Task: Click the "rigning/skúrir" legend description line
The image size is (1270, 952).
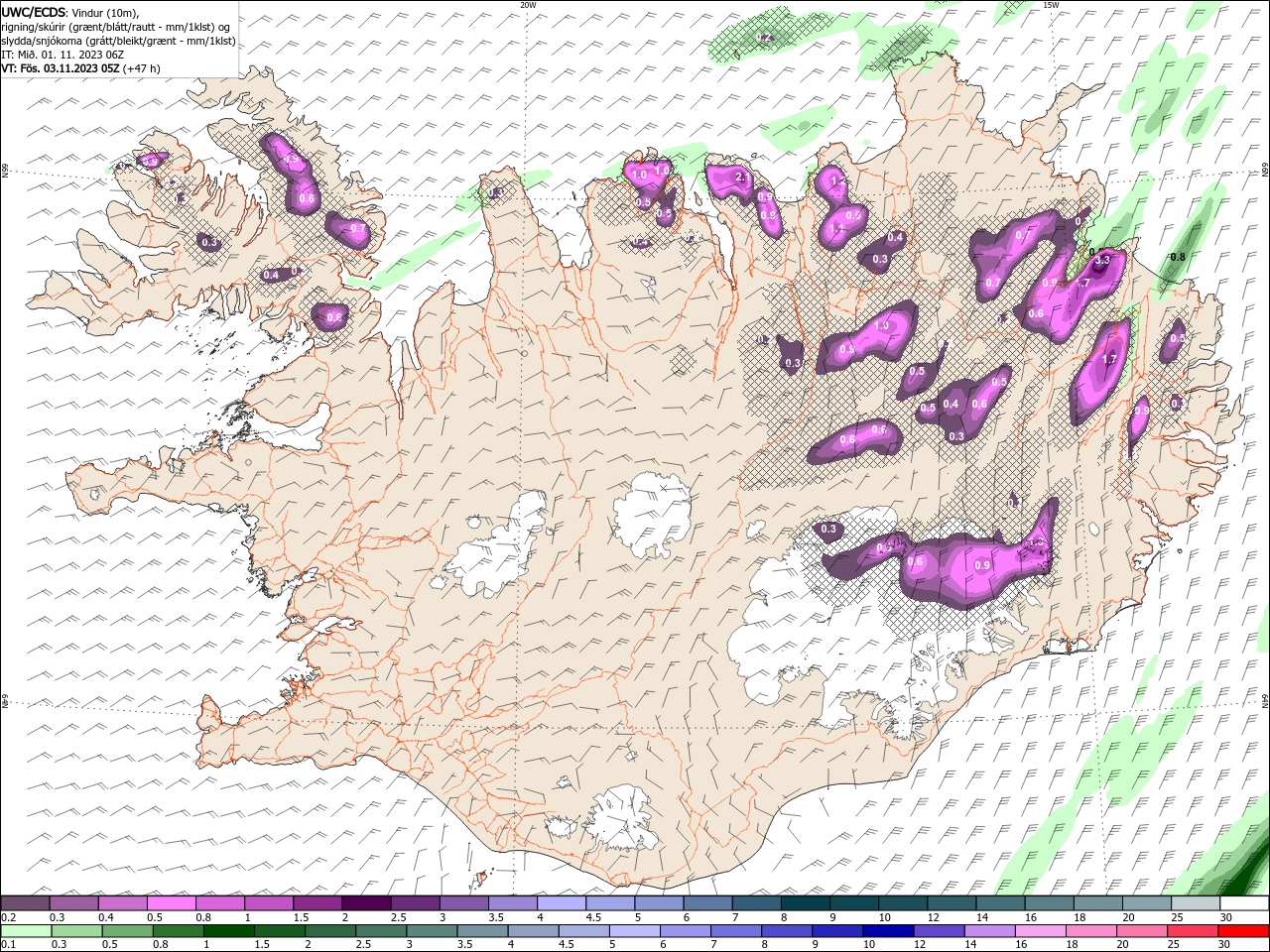Action: (115, 26)
